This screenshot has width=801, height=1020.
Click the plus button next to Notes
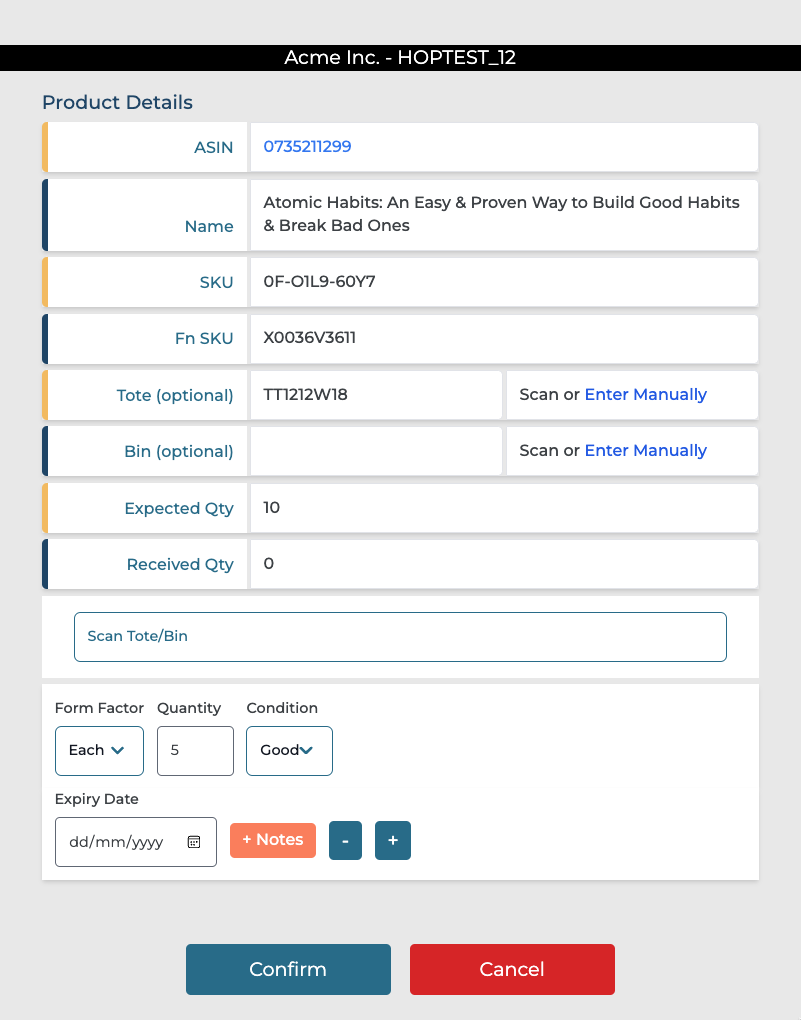(393, 841)
